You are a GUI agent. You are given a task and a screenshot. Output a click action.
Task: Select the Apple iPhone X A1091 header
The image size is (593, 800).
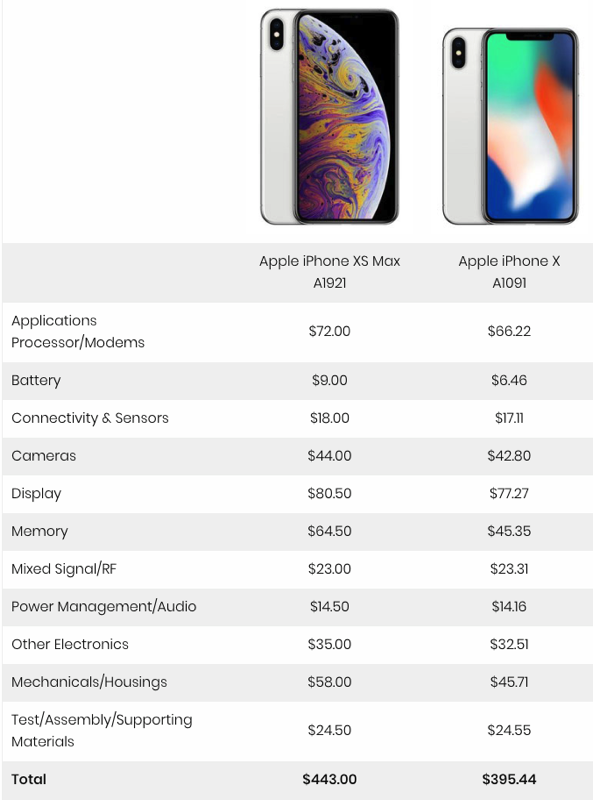click(x=509, y=272)
